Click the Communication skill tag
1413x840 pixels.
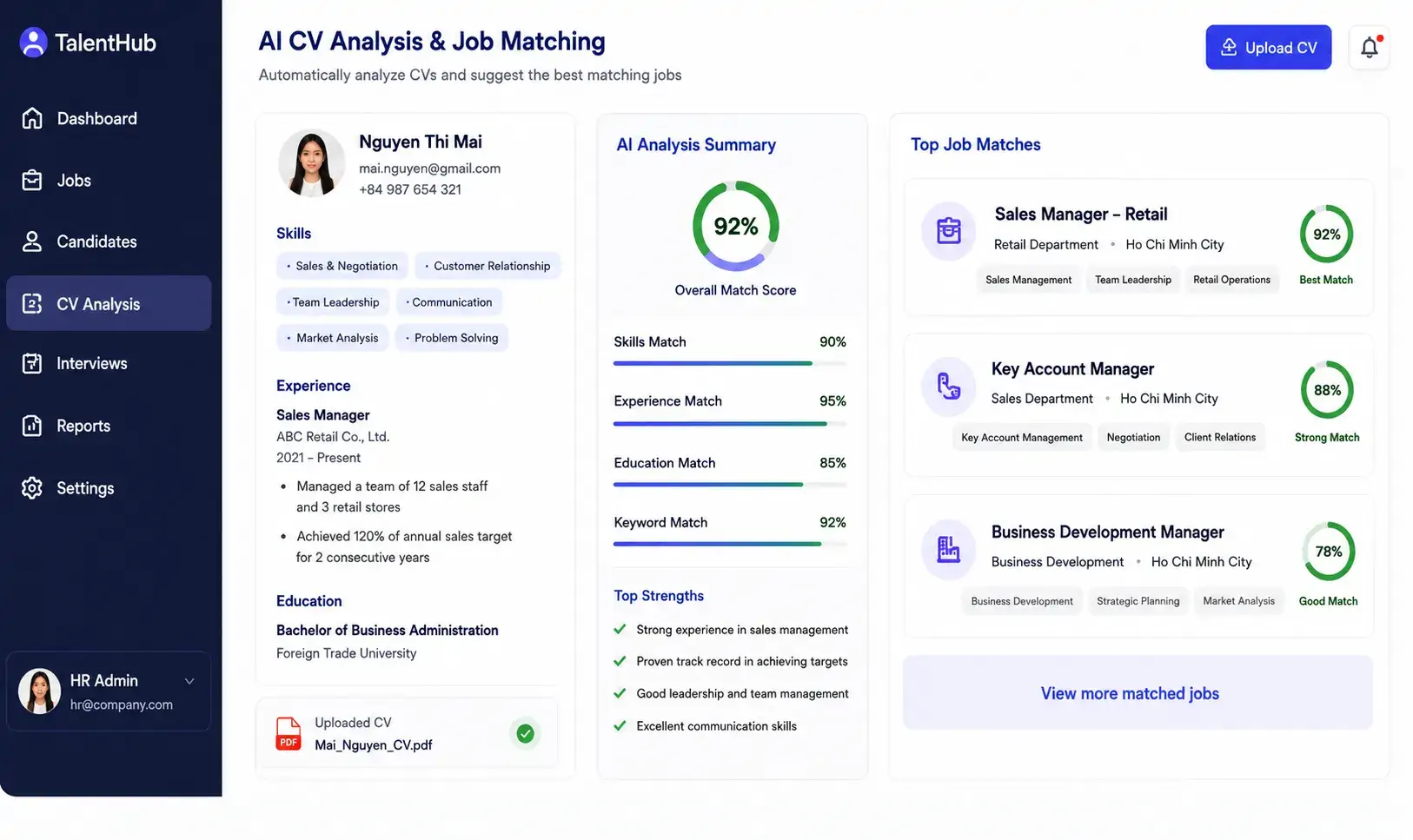click(x=448, y=302)
